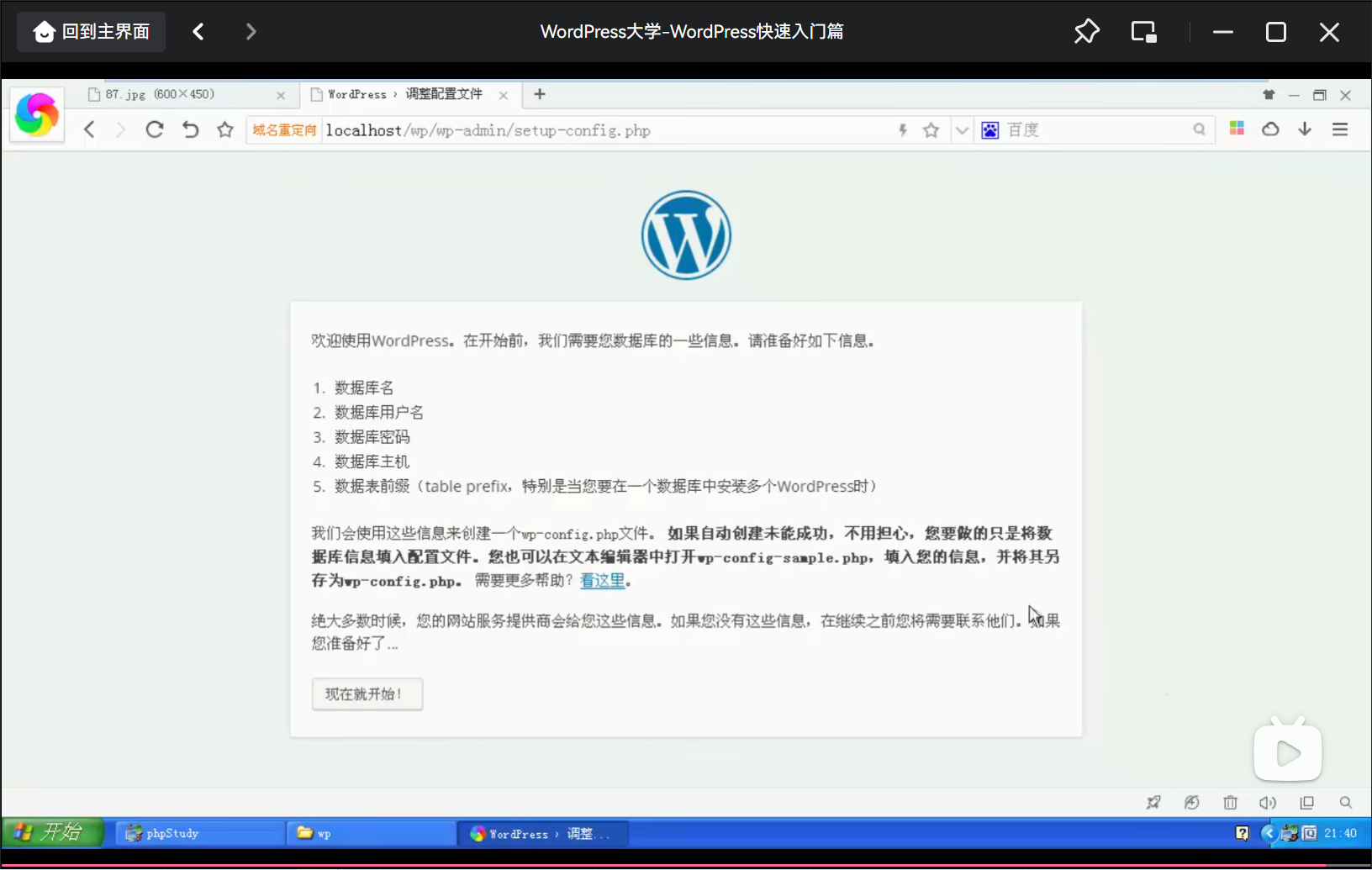1372x870 pixels.
Task: Open the colorful apps grid icon
Action: click(1237, 129)
